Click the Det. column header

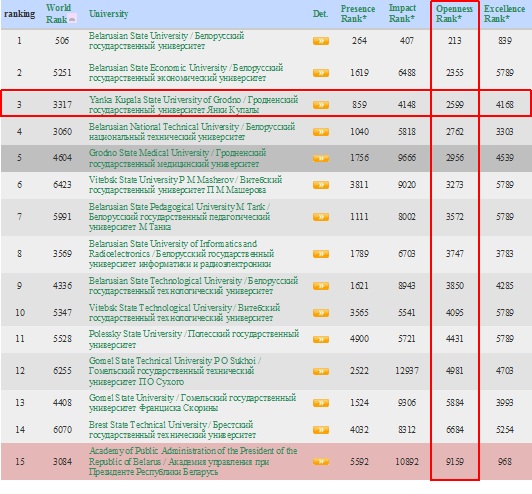[x=320, y=14]
